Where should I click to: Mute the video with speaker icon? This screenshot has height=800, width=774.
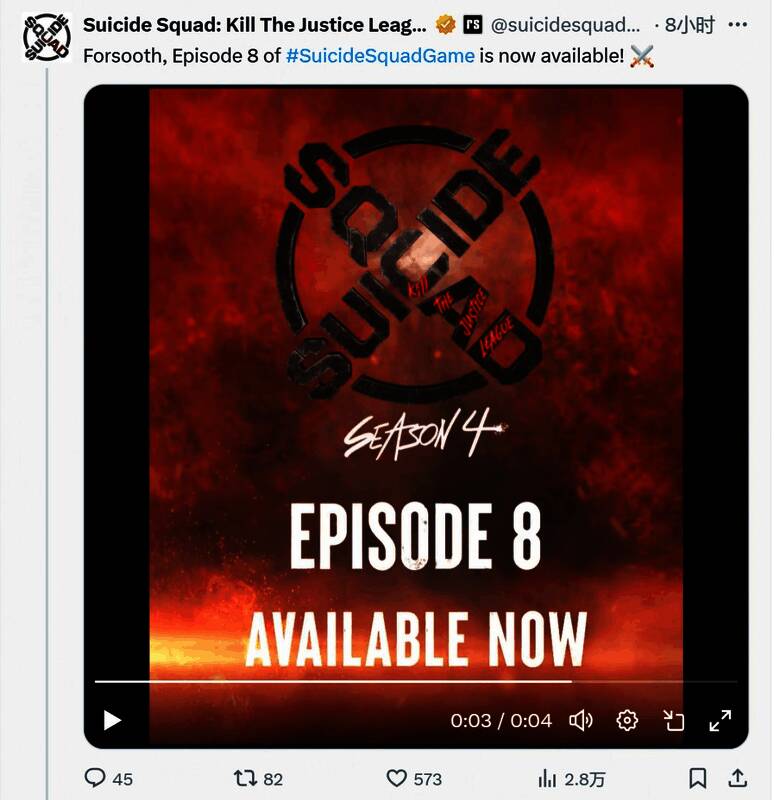coord(581,720)
